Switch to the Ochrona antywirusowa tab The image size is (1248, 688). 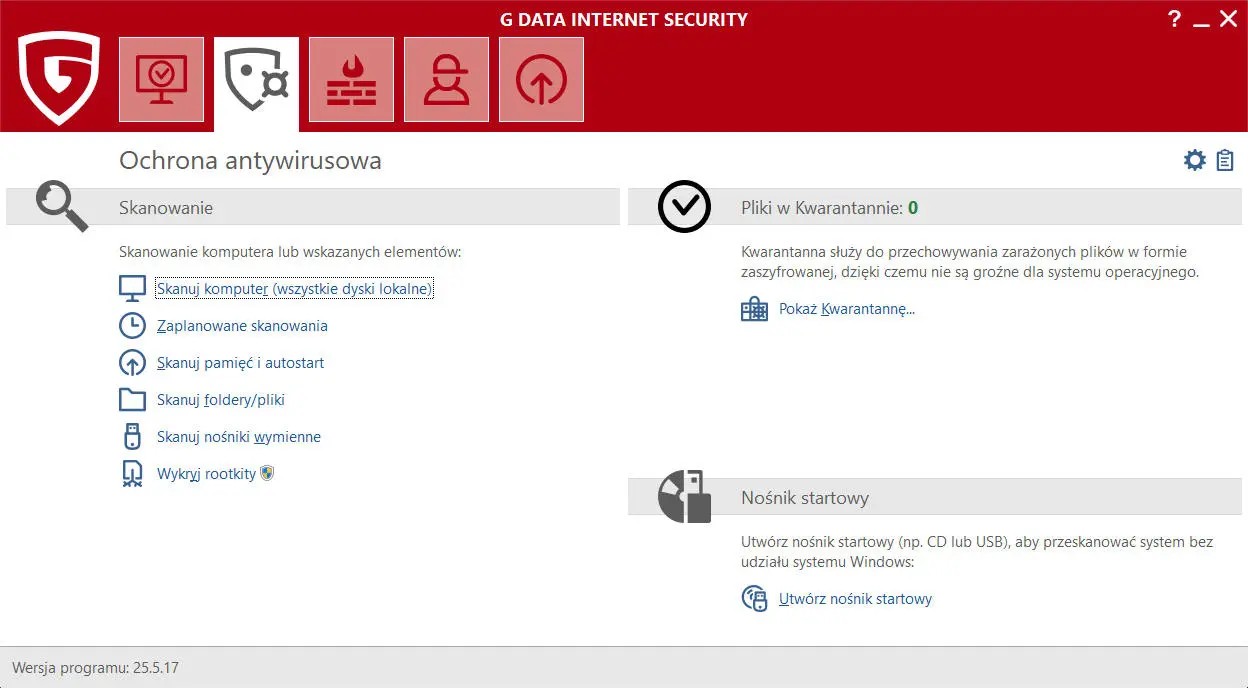[x=256, y=79]
